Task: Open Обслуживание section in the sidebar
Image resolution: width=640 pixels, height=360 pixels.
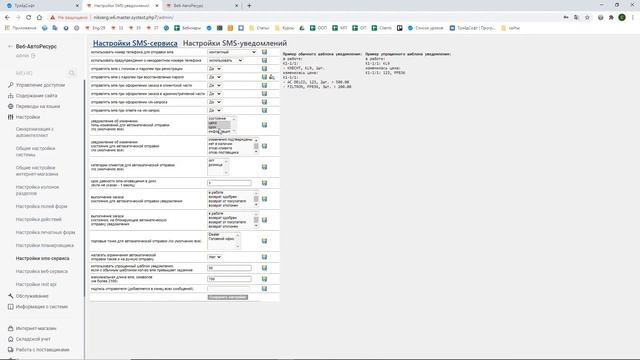Action: 32,296
